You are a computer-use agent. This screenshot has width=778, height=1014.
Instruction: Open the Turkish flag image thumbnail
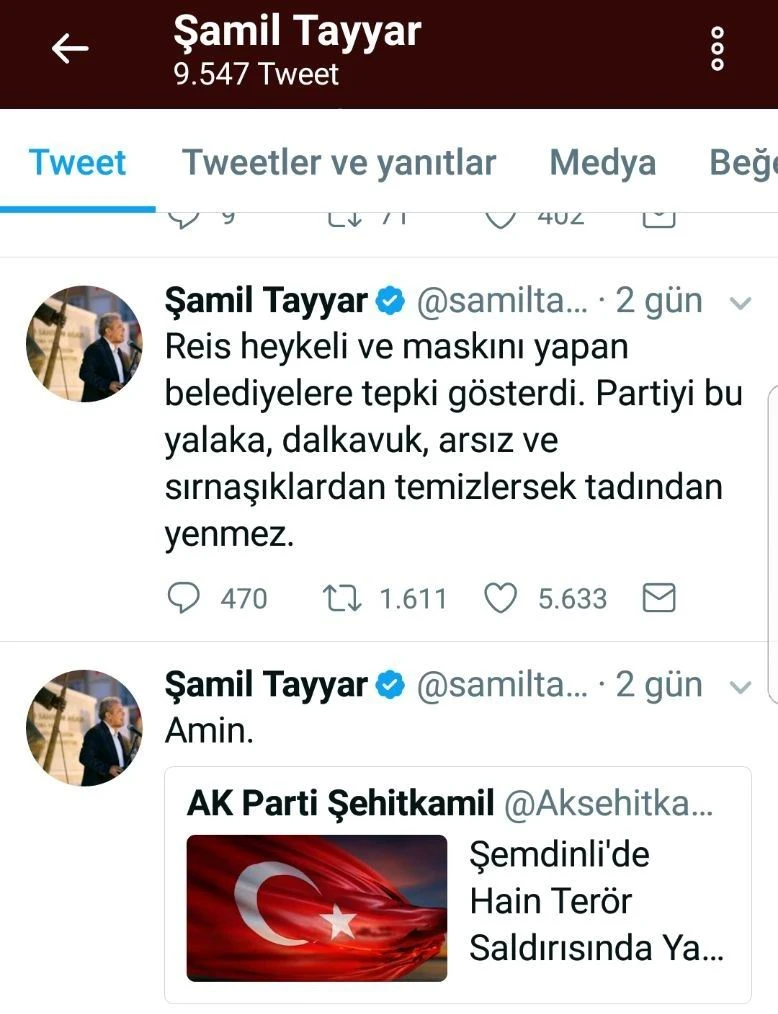coord(316,907)
